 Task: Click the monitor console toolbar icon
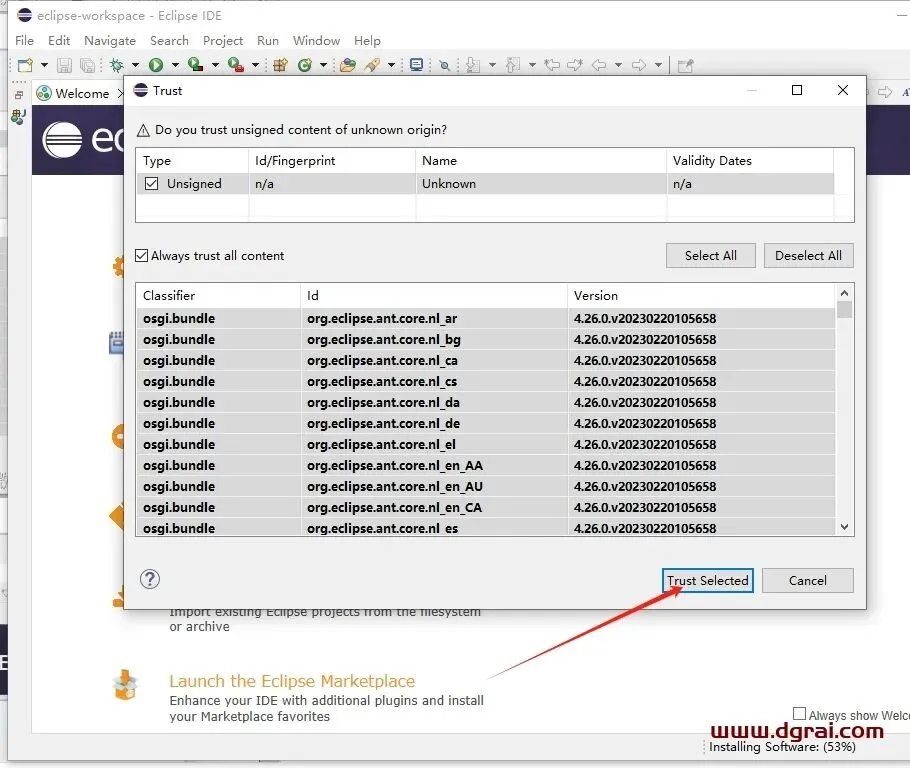tap(416, 64)
